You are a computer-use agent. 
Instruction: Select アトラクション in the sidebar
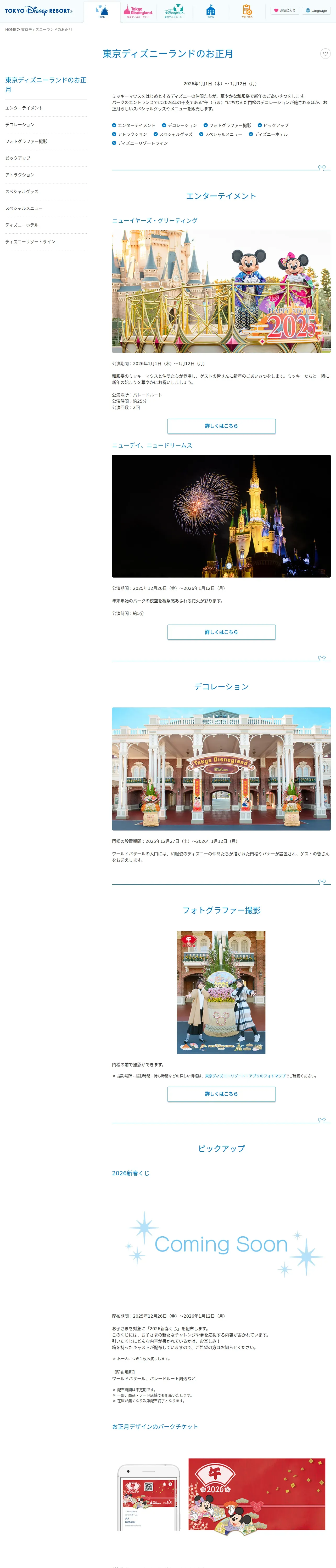[46, 175]
